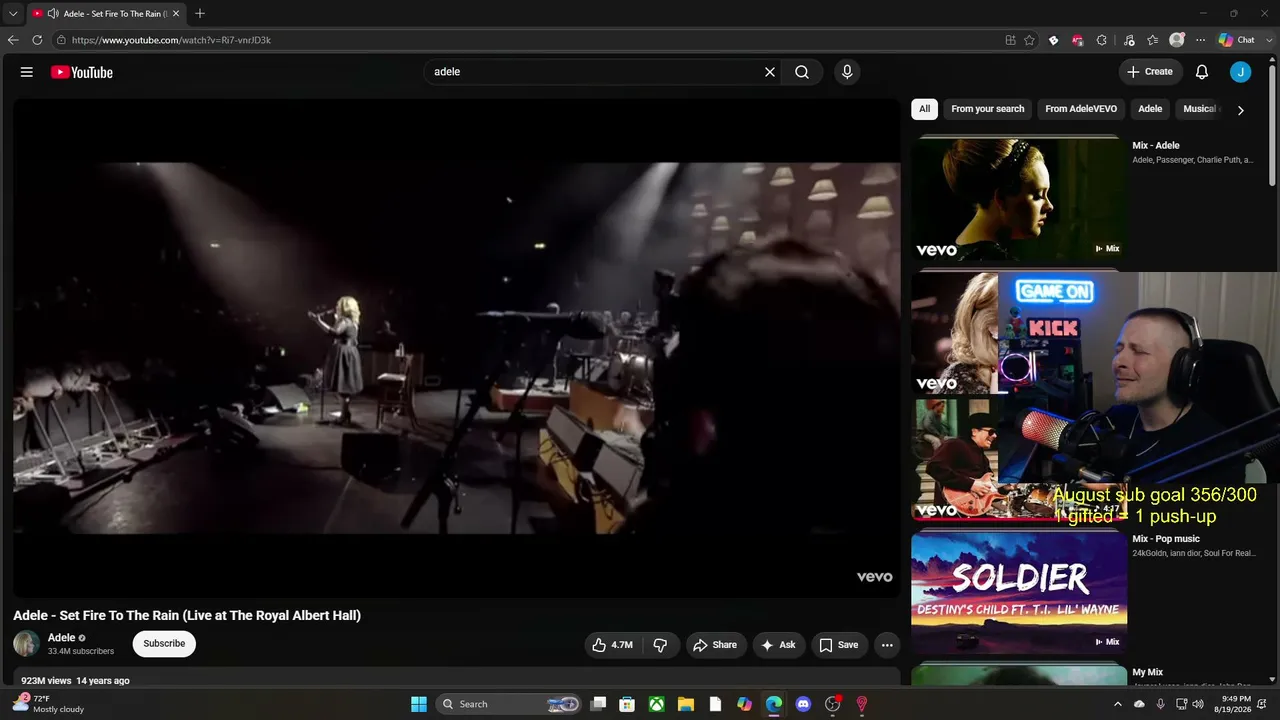Open the YouTube guide hamburger menu
Screen dimensions: 1280x720
[27, 72]
